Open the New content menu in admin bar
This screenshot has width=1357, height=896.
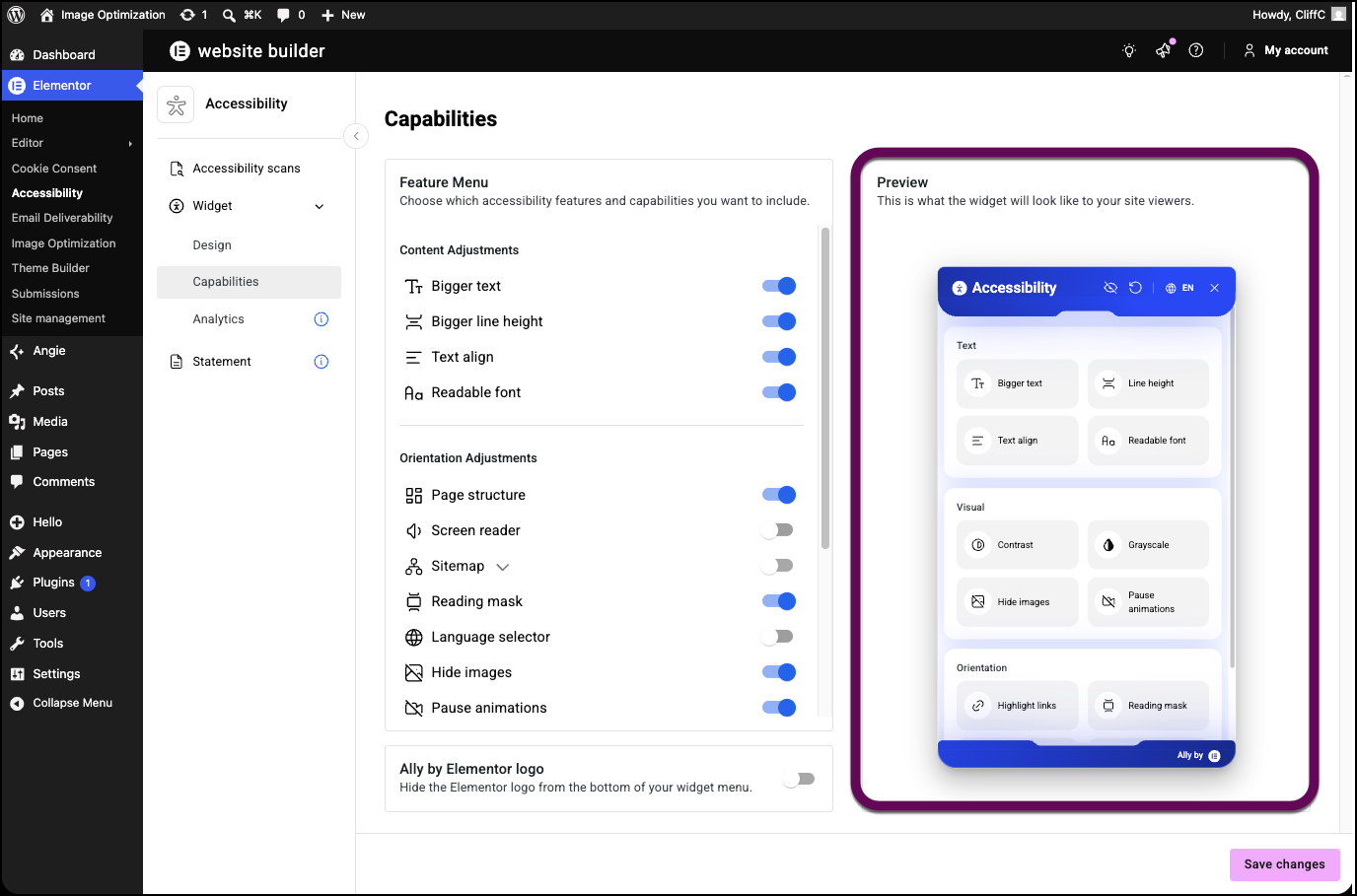(x=343, y=15)
